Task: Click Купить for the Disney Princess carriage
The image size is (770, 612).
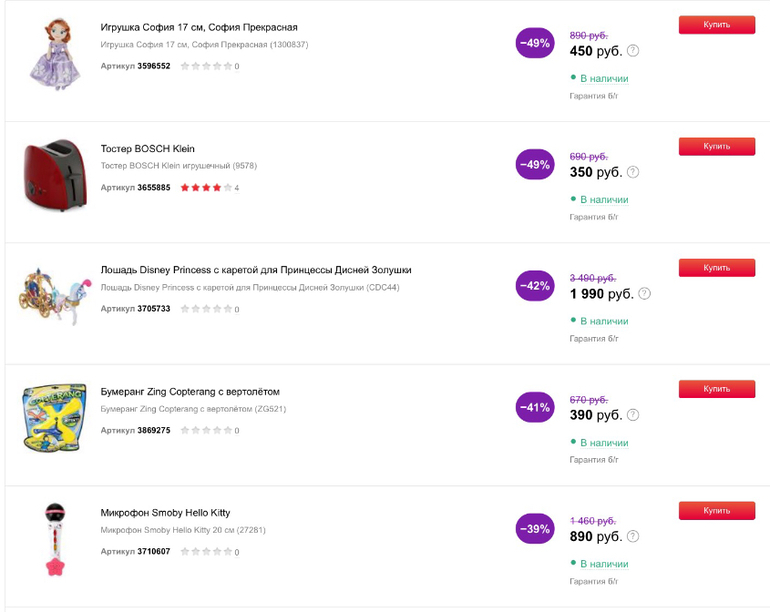Action: click(x=716, y=268)
